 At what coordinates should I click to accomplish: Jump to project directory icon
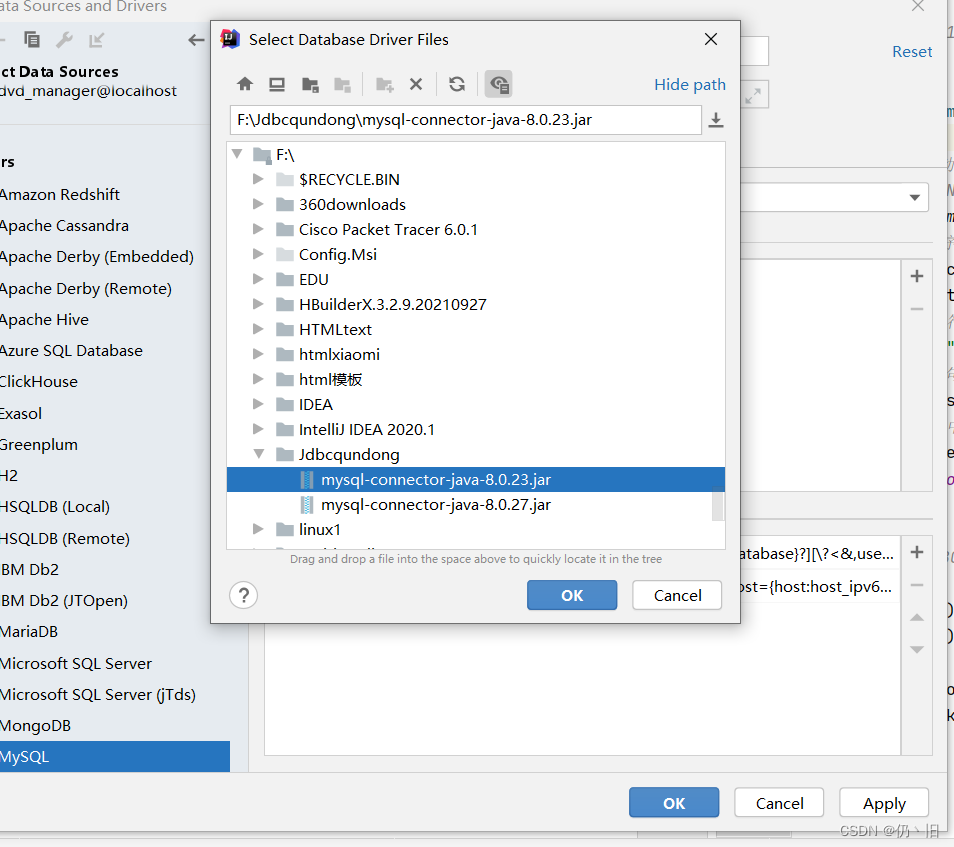click(x=310, y=84)
